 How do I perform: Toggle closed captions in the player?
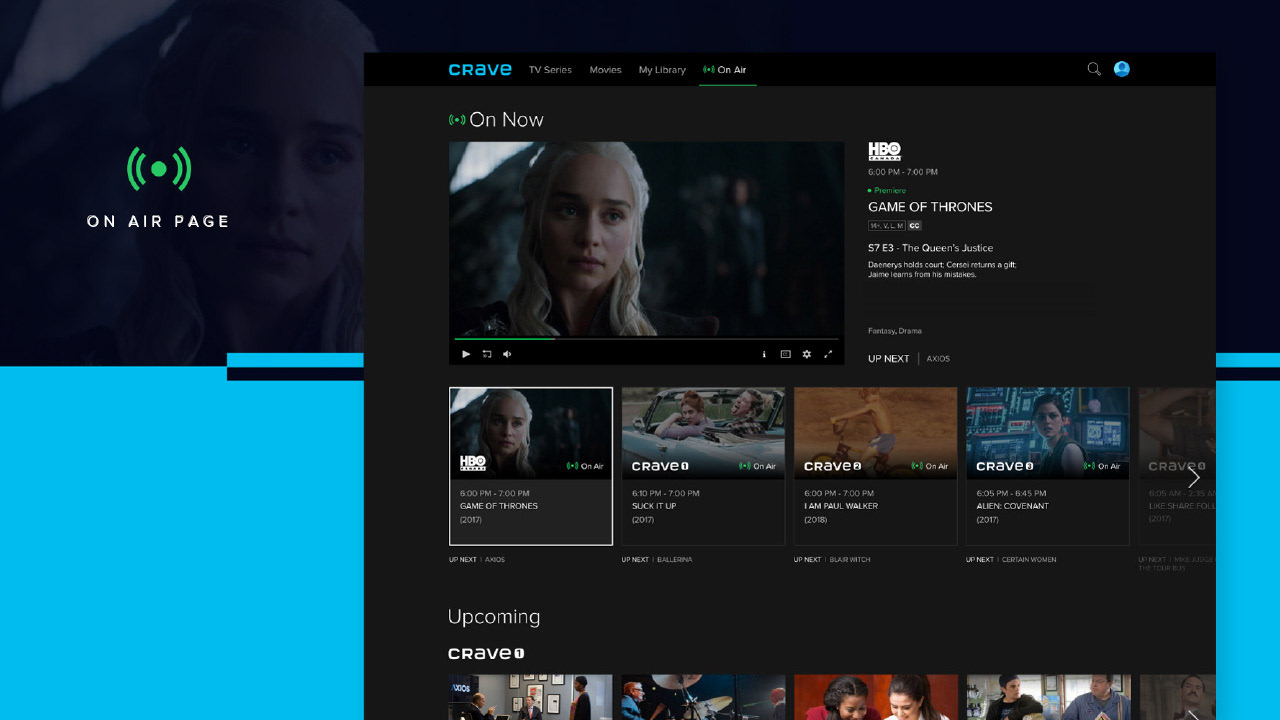coord(785,354)
